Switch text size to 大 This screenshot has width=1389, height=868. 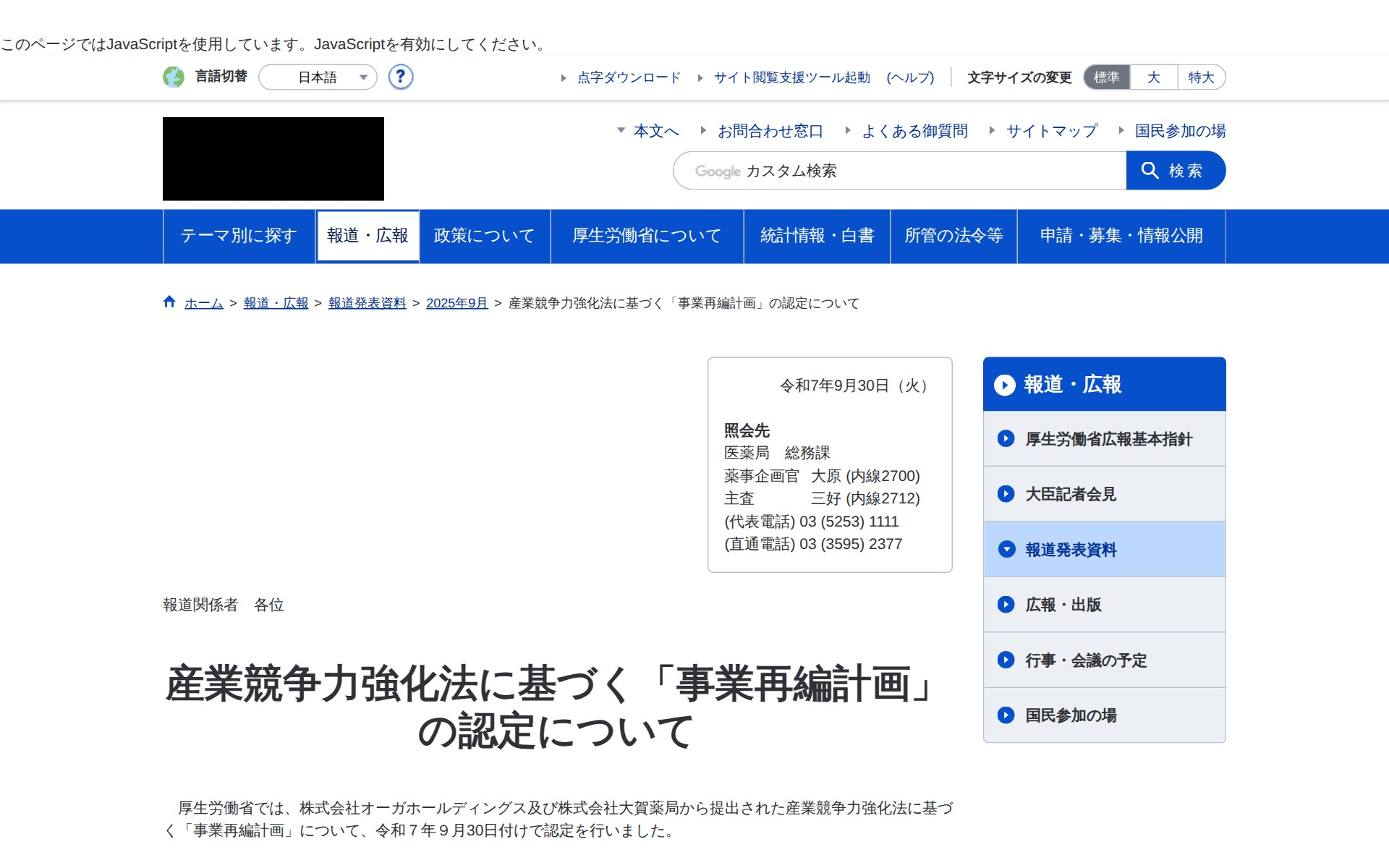point(1152,77)
